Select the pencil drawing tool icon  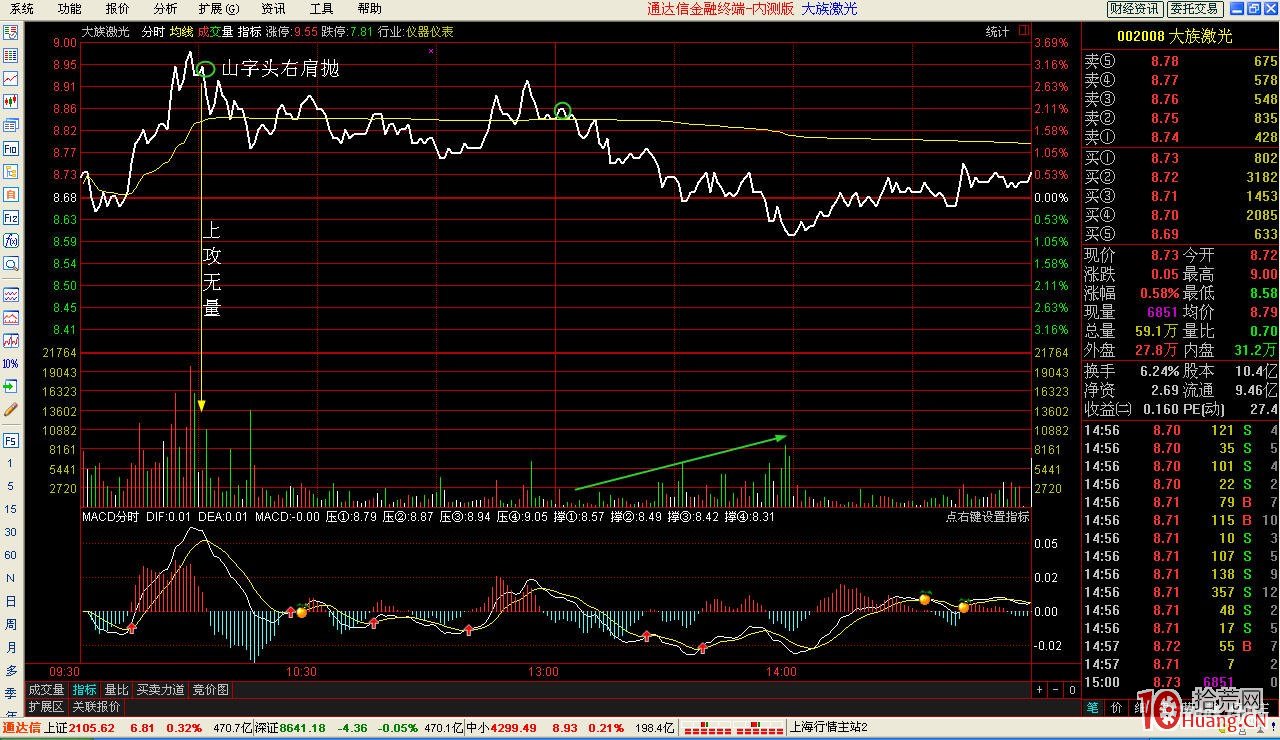point(11,410)
